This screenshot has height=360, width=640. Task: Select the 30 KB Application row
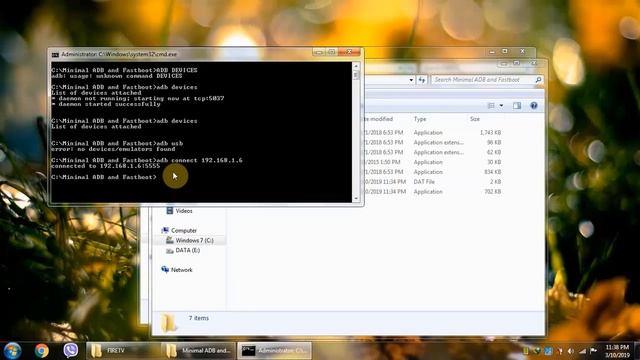pos(431,162)
